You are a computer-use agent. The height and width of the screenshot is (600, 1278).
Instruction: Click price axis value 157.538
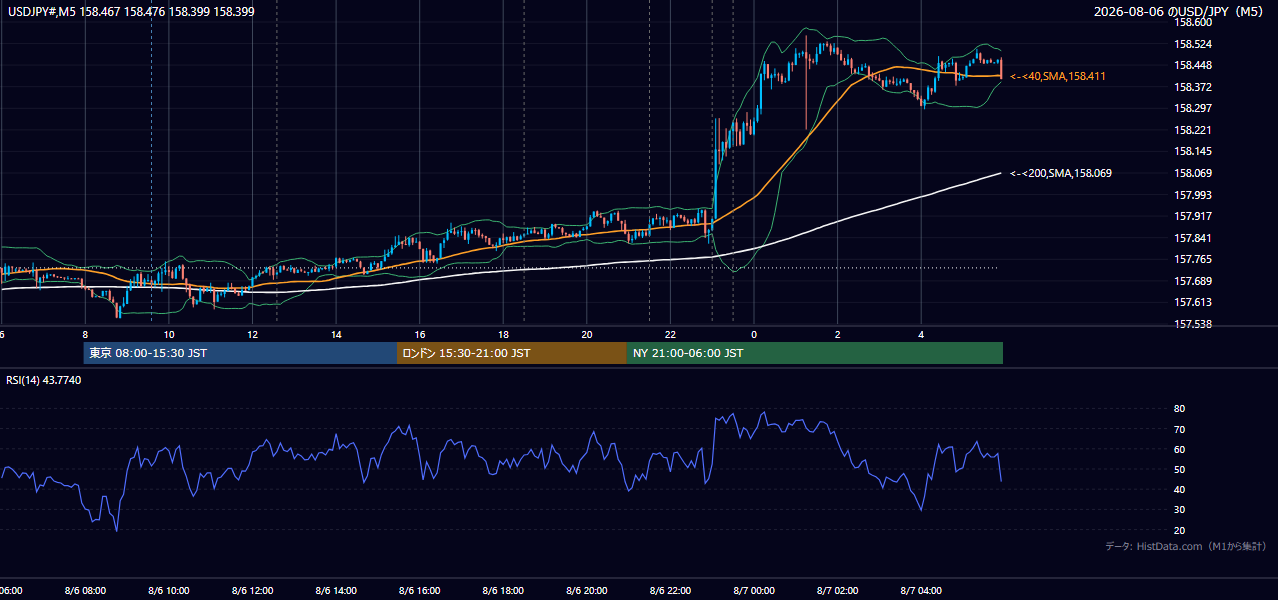tap(1193, 324)
